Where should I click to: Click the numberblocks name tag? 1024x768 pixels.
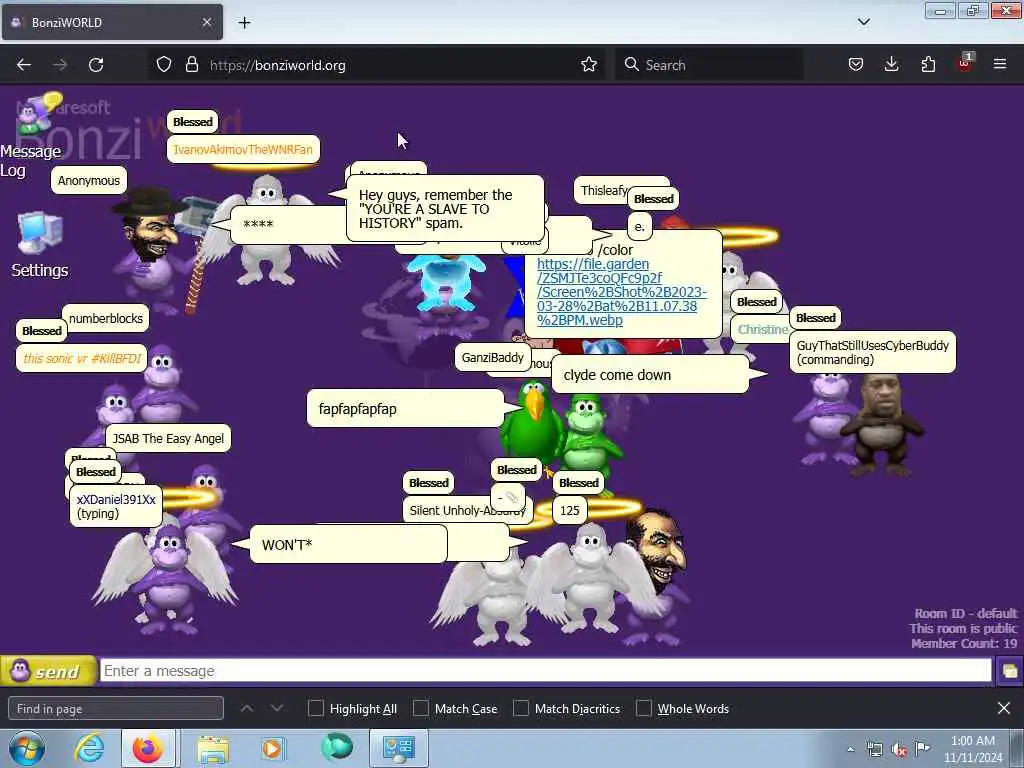click(106, 319)
